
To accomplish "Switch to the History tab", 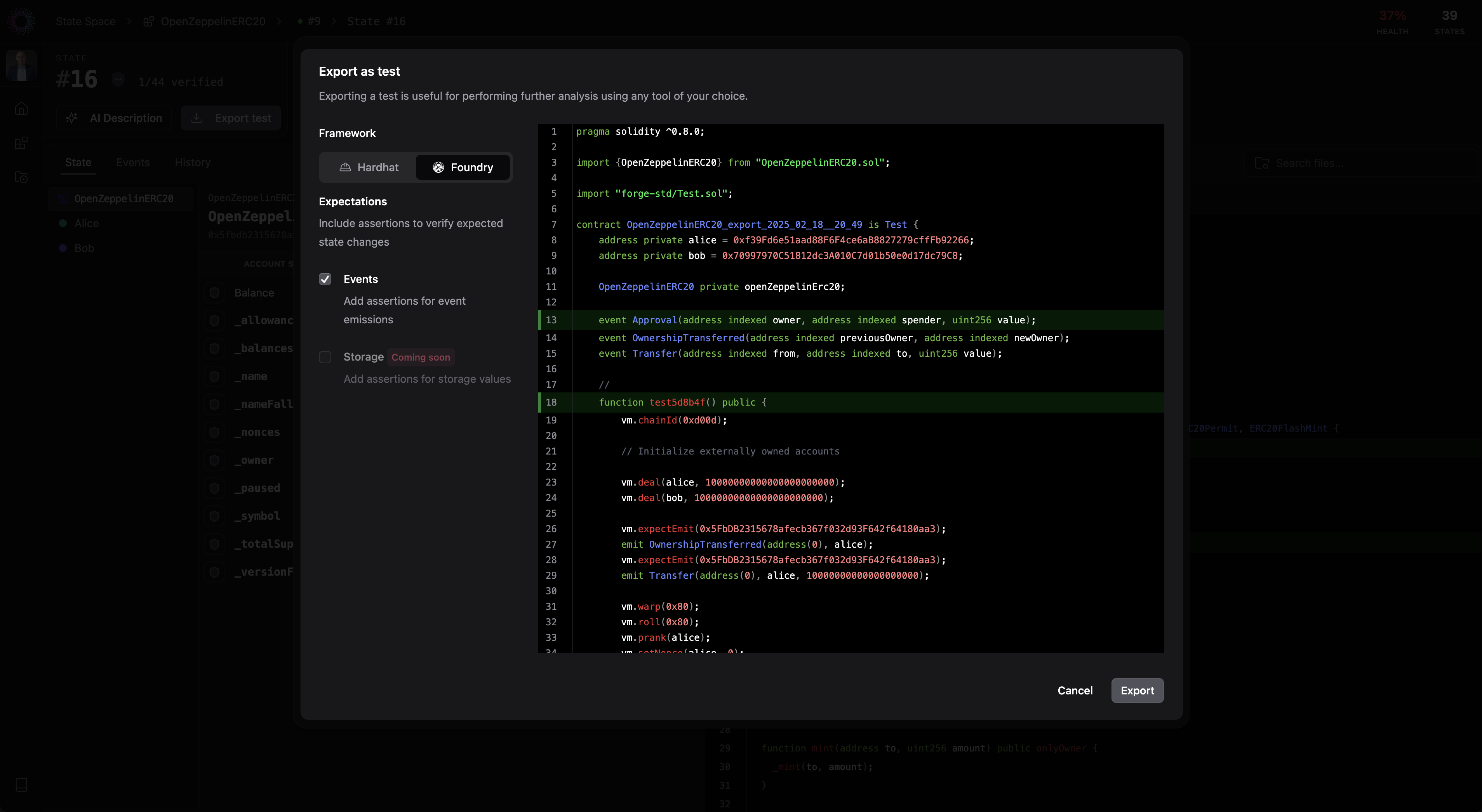I will pos(192,163).
